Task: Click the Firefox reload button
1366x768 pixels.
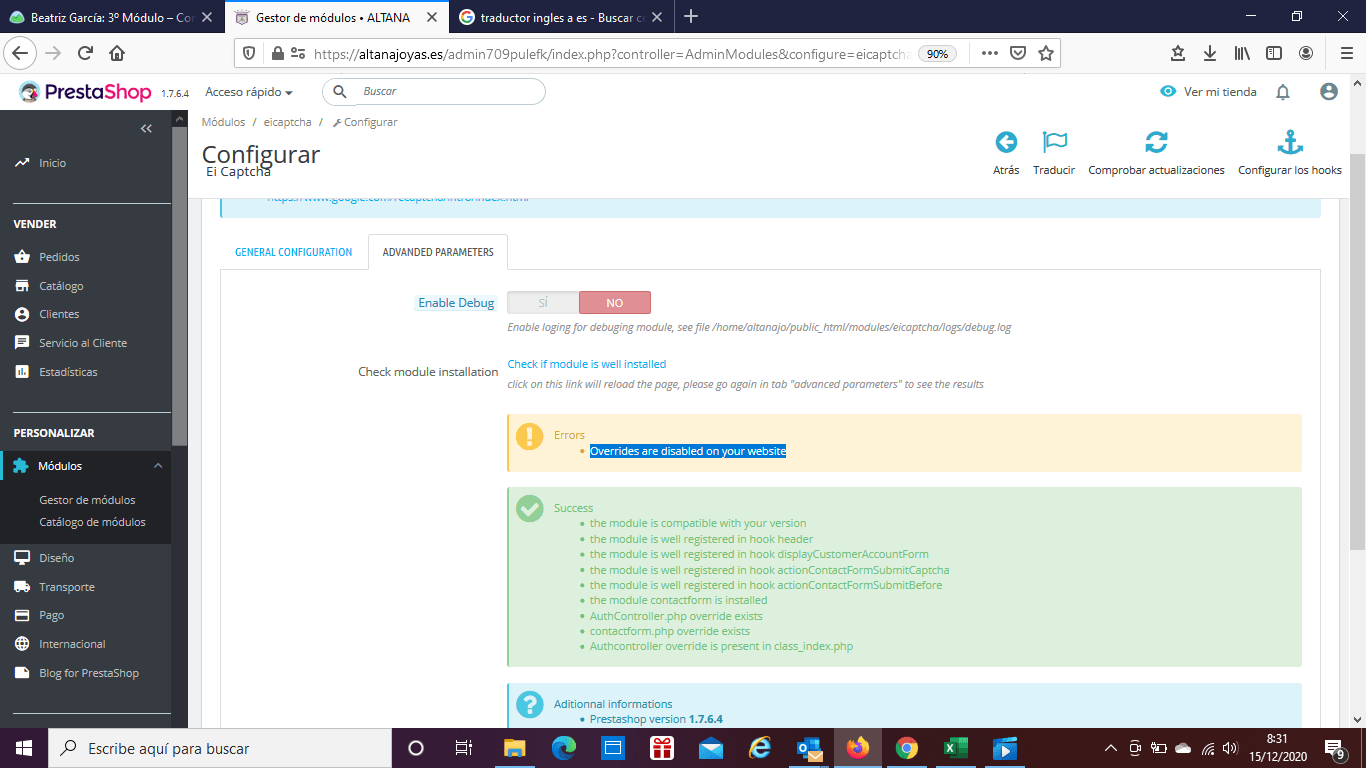Action: tap(85, 54)
